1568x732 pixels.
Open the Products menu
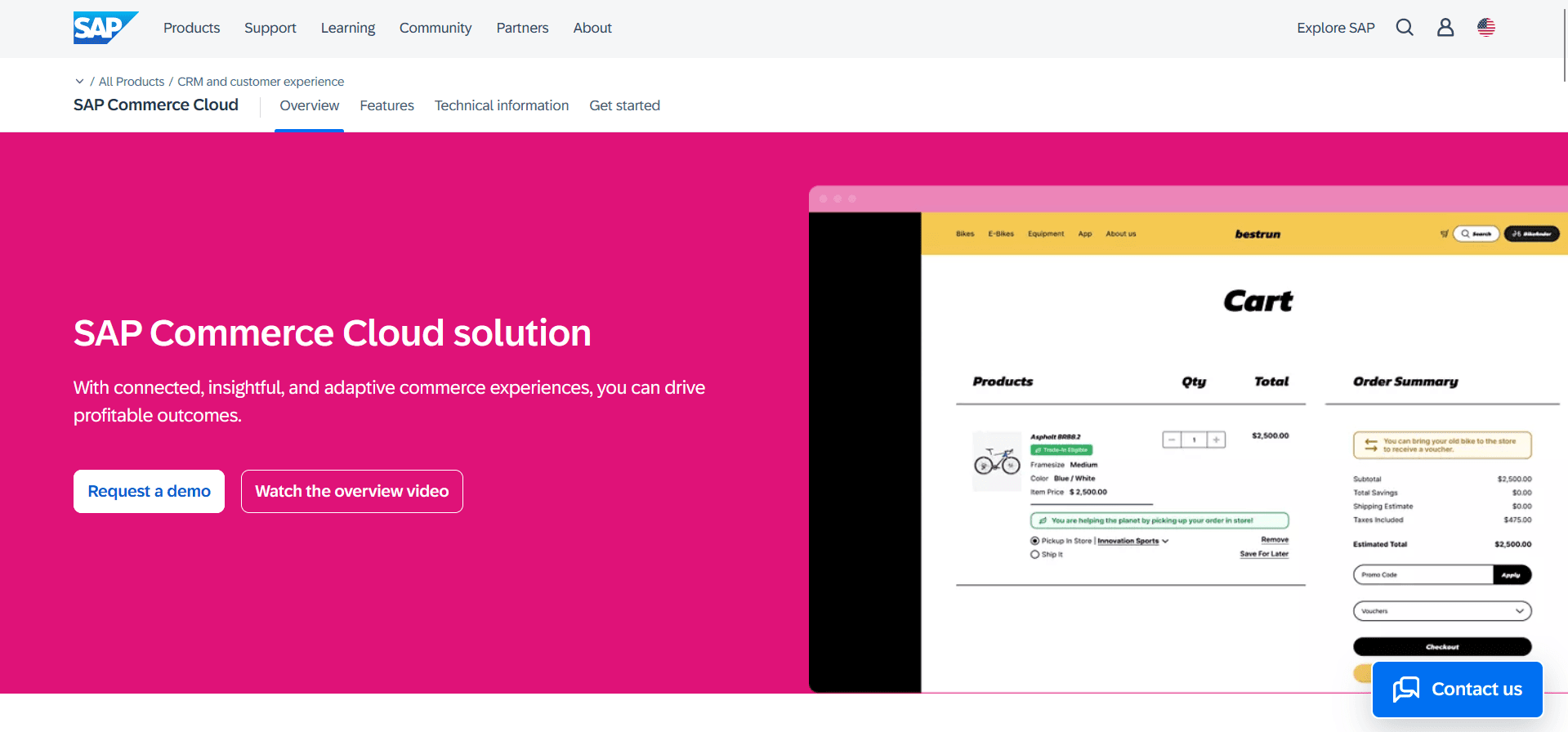[191, 28]
